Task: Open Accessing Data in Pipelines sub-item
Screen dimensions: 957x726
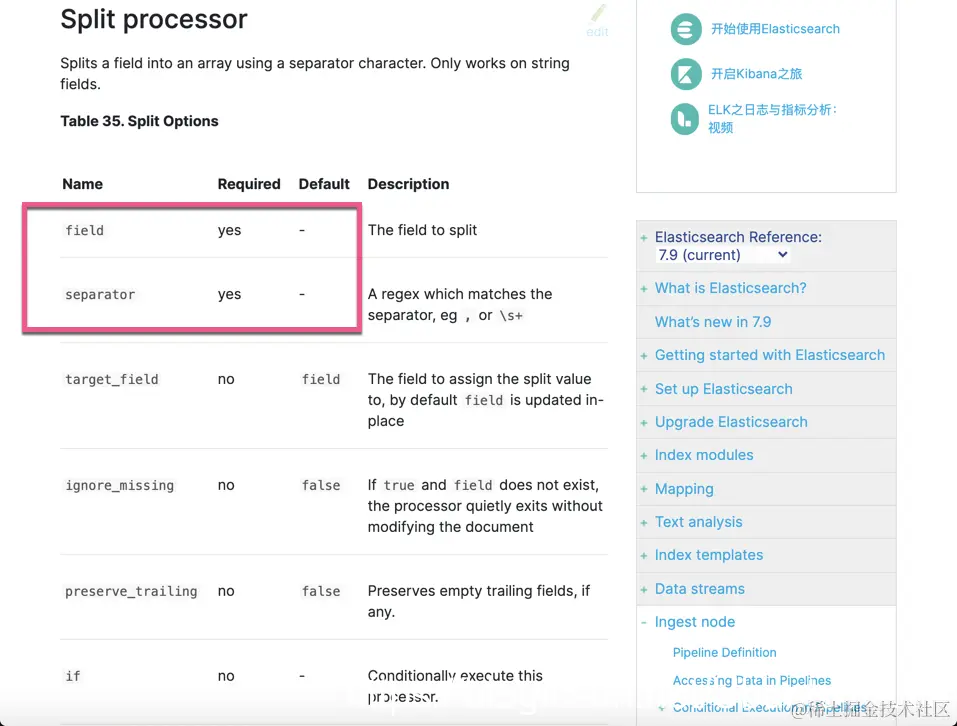Action: (752, 680)
